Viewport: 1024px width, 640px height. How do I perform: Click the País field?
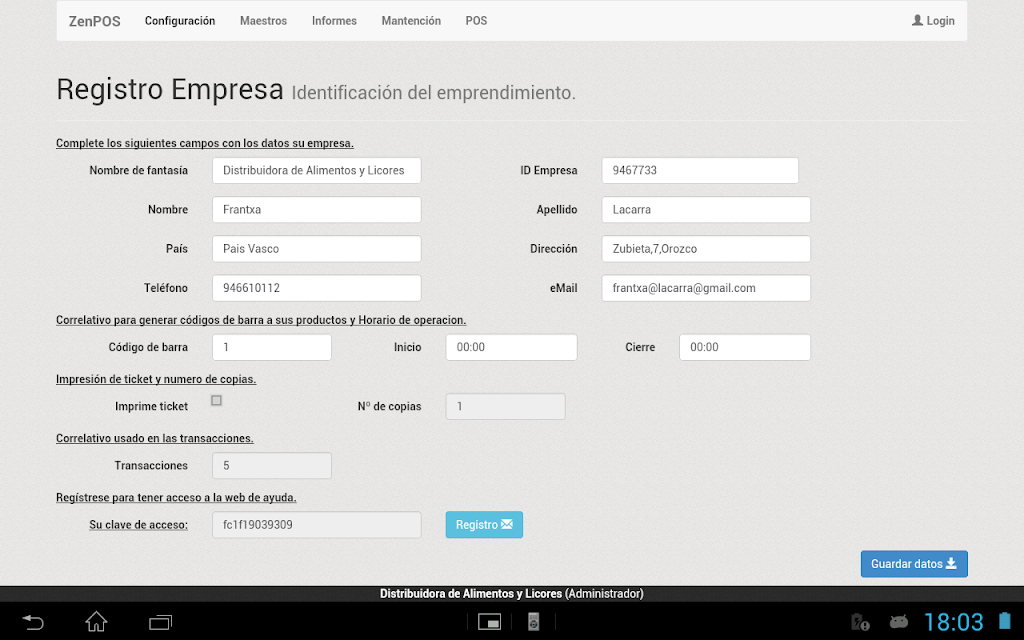tap(317, 249)
